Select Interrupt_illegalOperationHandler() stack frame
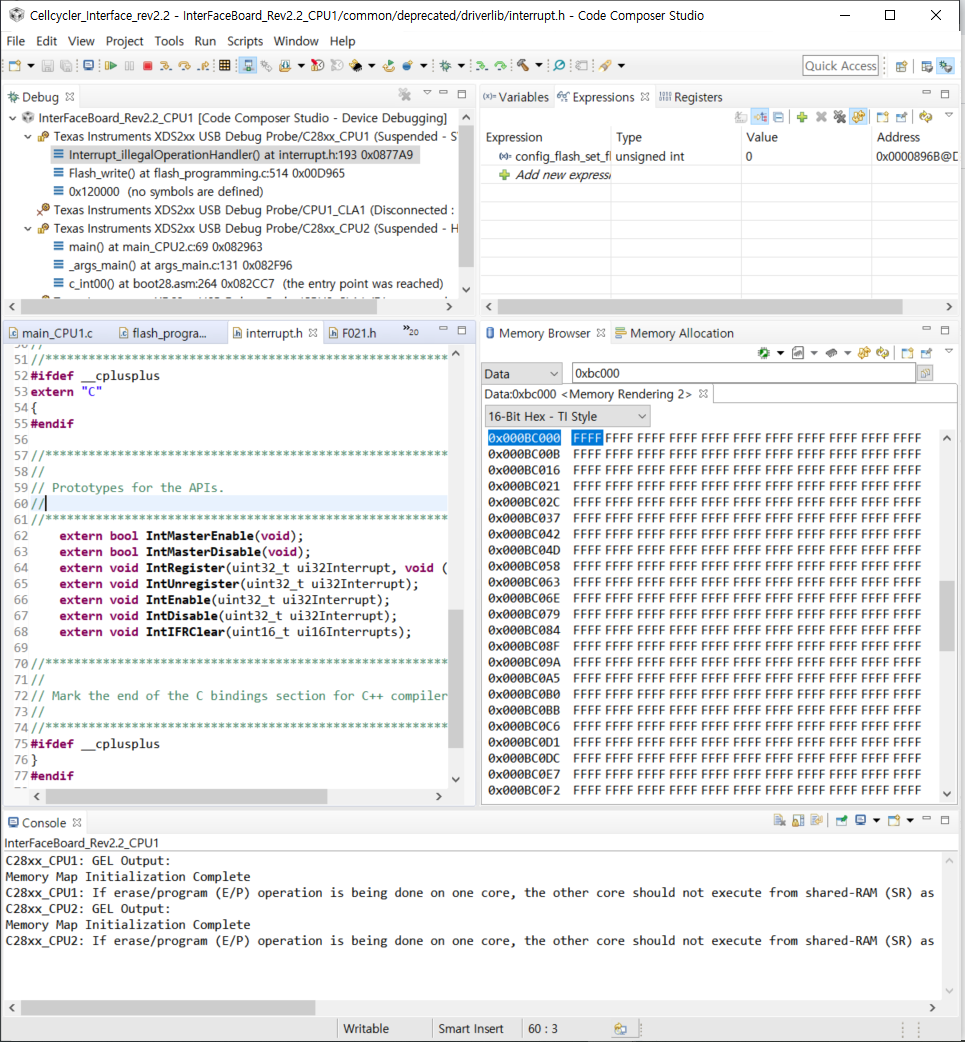965x1042 pixels. [235, 155]
